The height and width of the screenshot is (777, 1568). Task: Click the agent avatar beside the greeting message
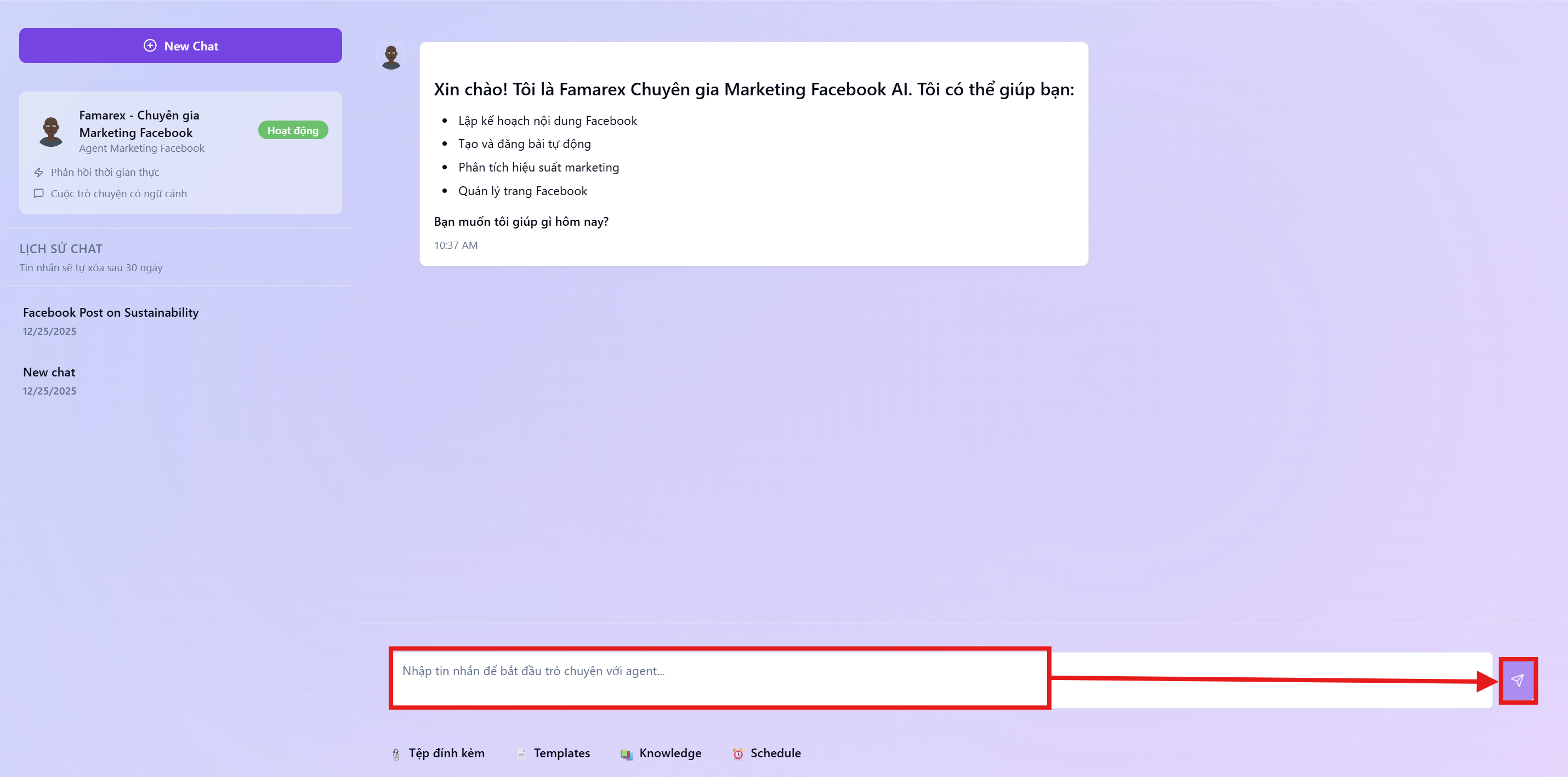(391, 56)
